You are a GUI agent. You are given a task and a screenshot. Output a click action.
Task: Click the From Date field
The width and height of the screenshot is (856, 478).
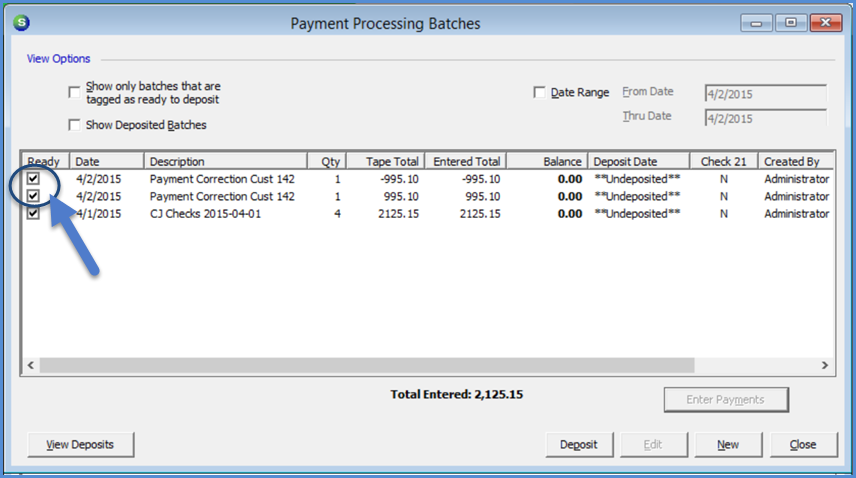click(x=765, y=93)
